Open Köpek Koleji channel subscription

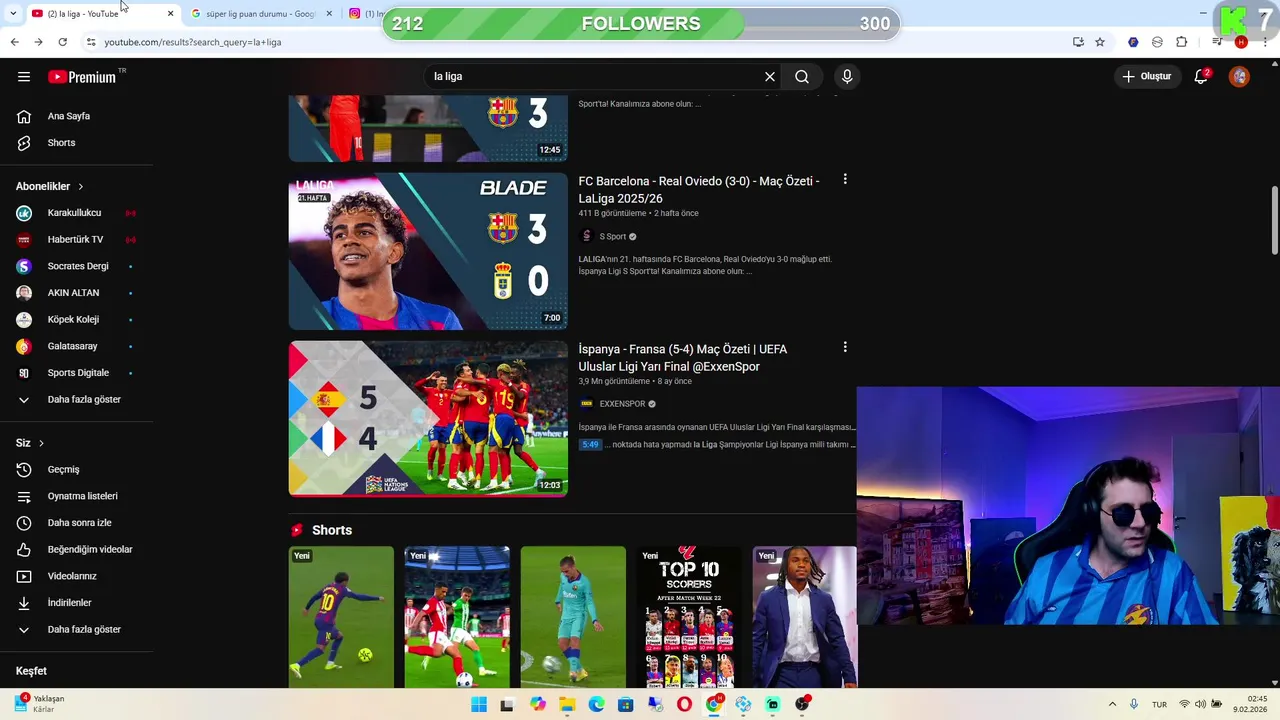pyautogui.click(x=76, y=320)
